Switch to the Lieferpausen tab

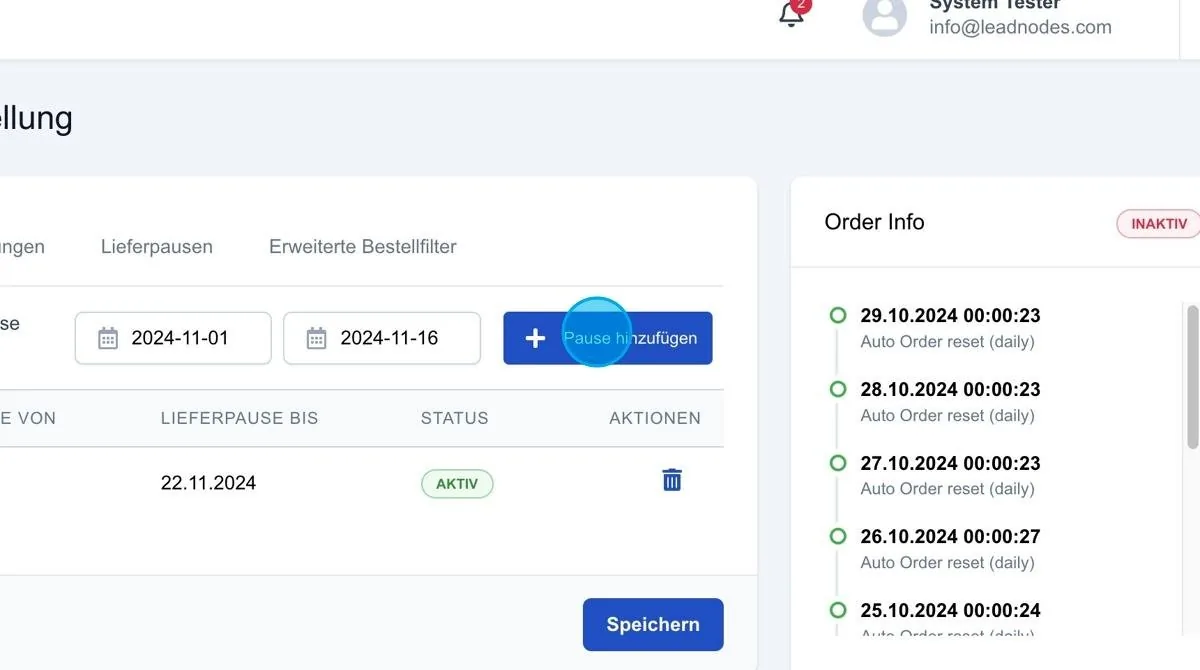pos(157,246)
